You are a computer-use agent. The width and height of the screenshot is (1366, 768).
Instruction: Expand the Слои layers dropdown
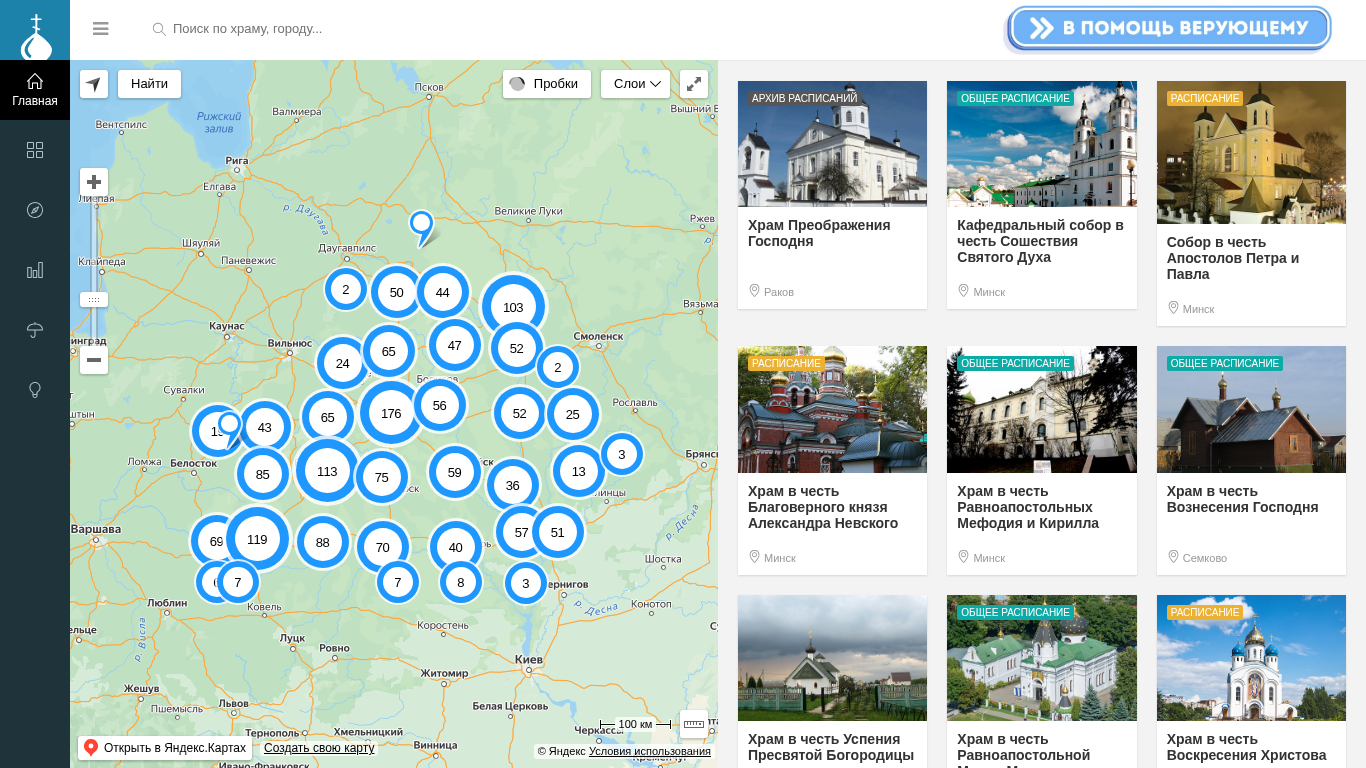point(635,84)
